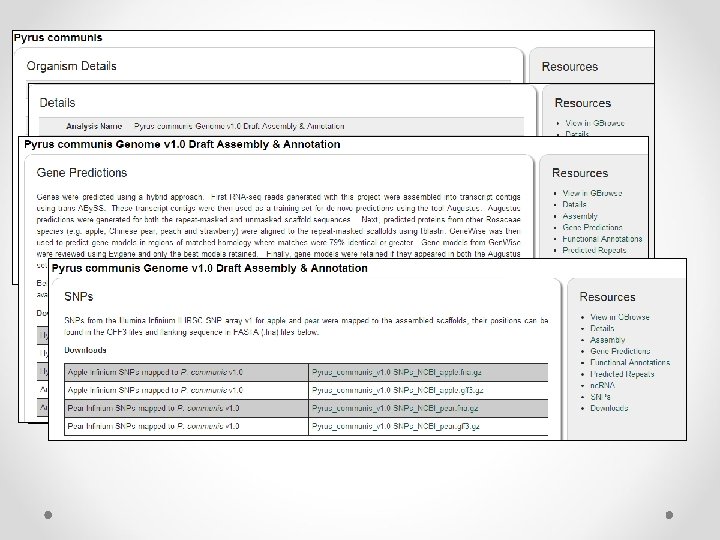The width and height of the screenshot is (720, 540).
Task: Download Pyrus_communis_v1.0 SNPs_NCBI_pear.gff3.gz file
Action: pyautogui.click(x=396, y=426)
